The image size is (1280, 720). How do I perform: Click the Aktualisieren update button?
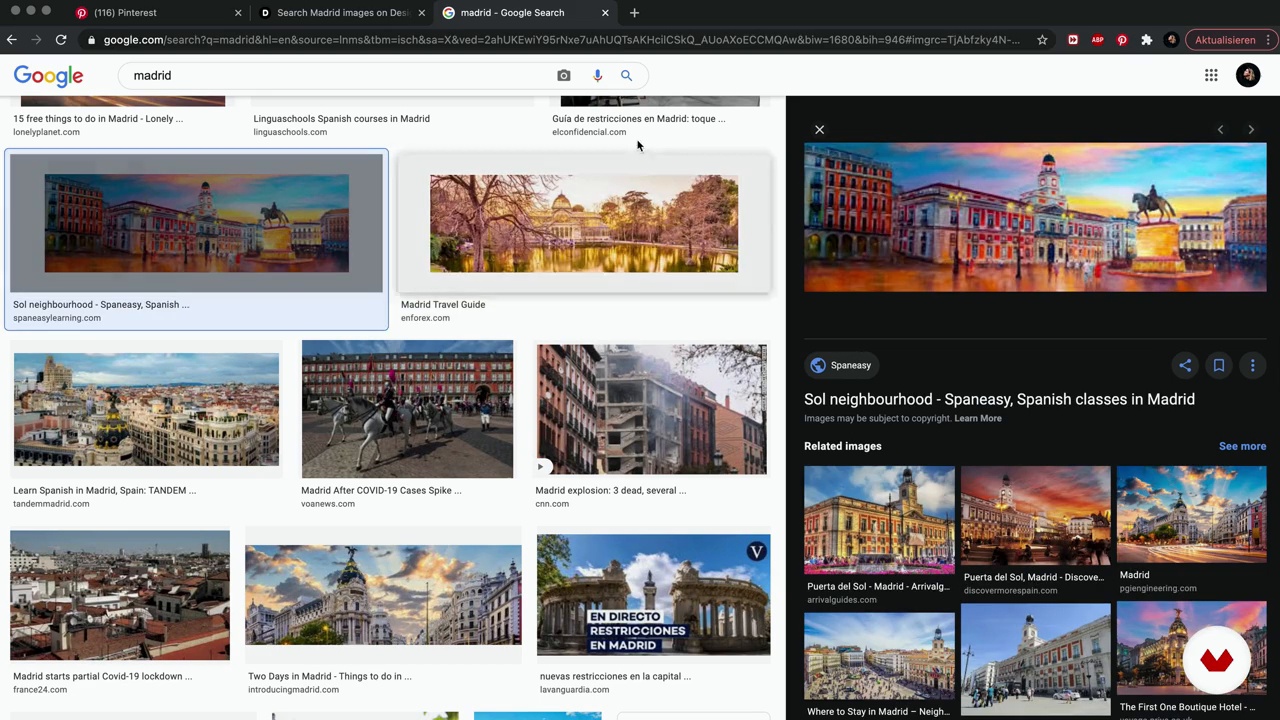click(1225, 40)
